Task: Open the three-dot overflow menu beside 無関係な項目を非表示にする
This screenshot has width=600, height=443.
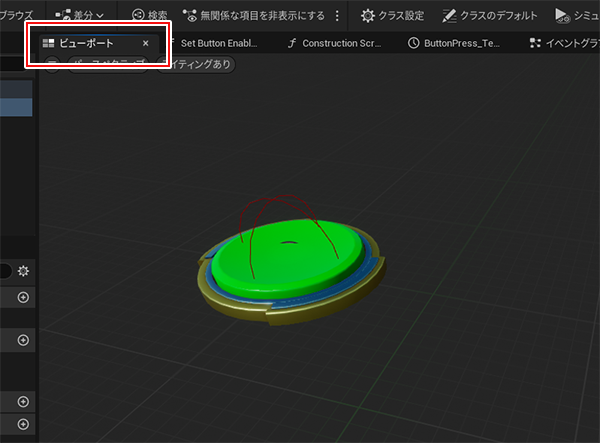Action: click(x=337, y=16)
